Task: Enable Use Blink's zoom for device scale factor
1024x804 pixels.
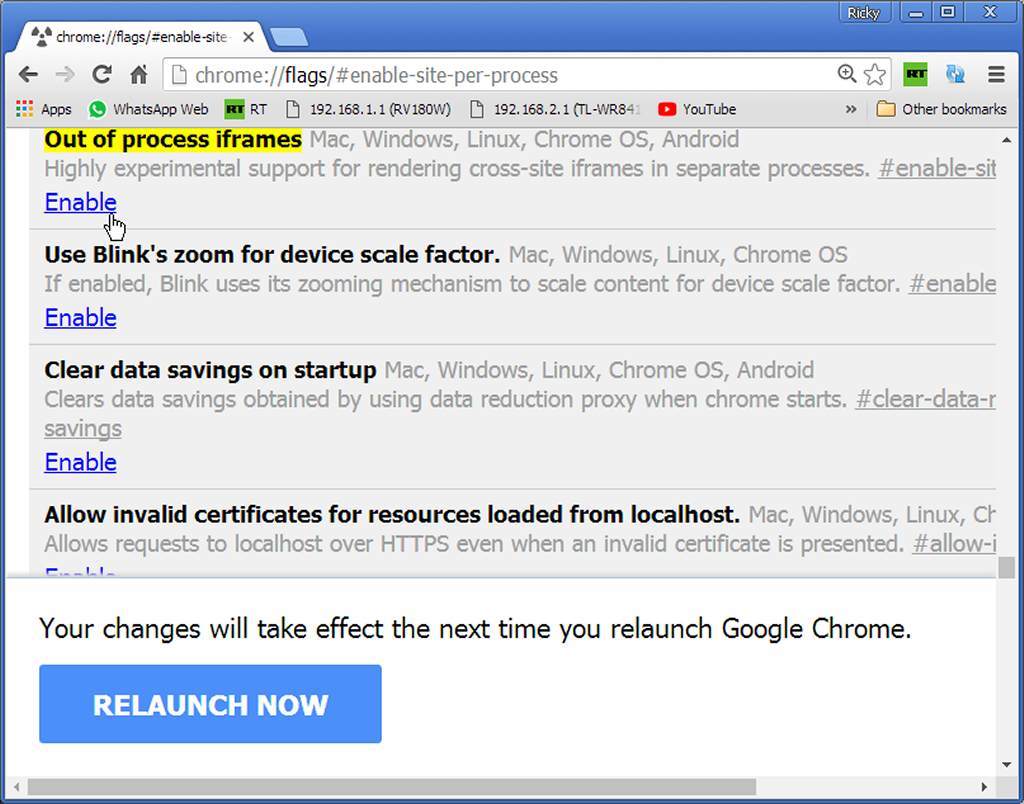Action: coord(80,317)
